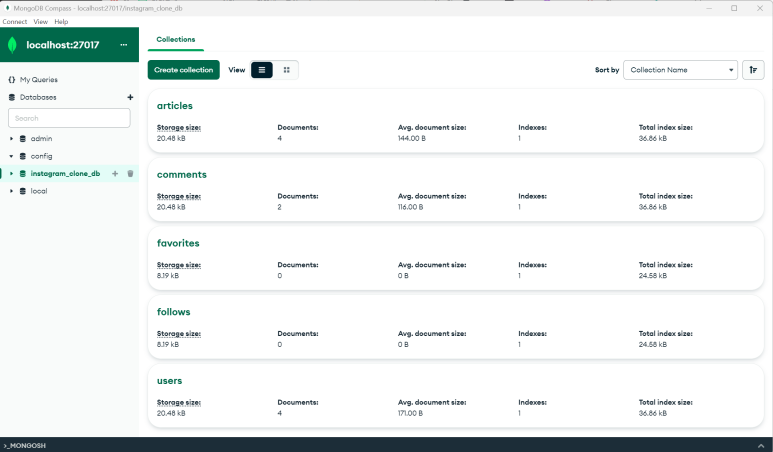
Task: Click the Databases label in sidebar
Action: tap(38, 97)
